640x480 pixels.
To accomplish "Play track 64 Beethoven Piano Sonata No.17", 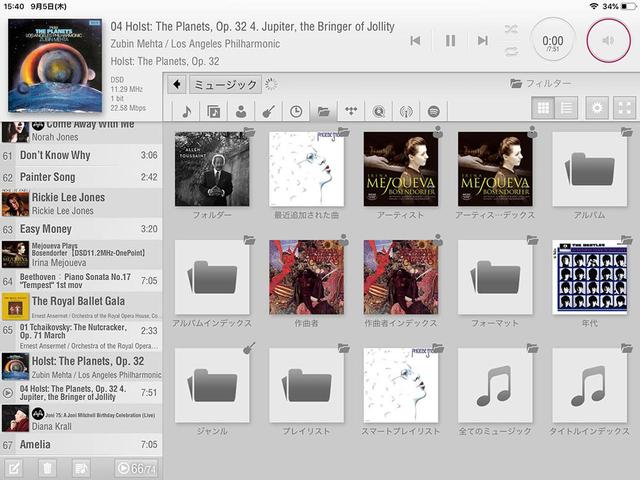I will (x=81, y=281).
